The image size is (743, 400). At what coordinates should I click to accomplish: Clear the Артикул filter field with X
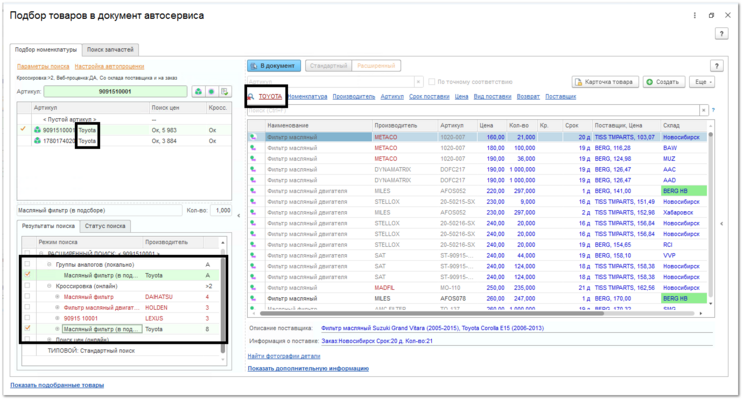click(418, 82)
